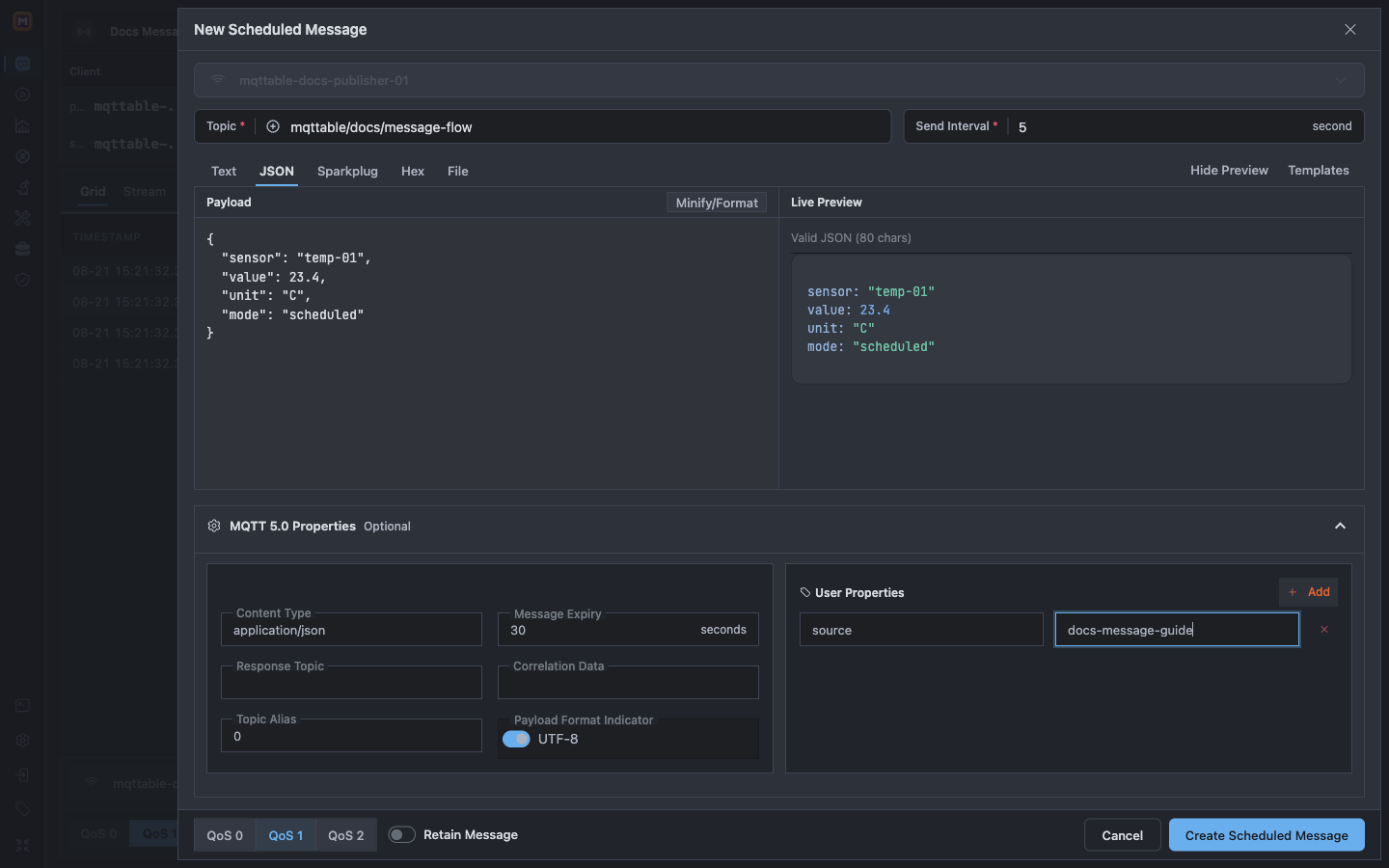Open the chart analytics icon in the sidebar

(x=22, y=125)
